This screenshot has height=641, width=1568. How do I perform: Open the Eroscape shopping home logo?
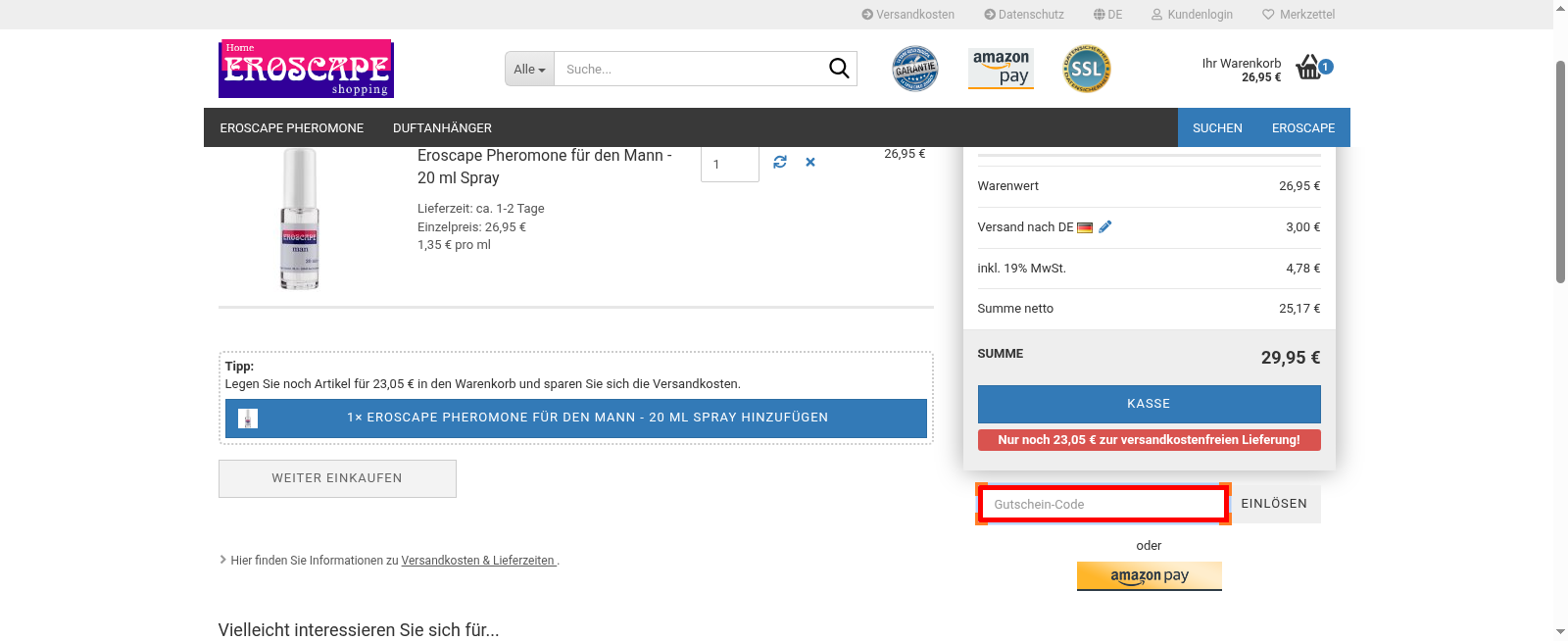click(306, 69)
